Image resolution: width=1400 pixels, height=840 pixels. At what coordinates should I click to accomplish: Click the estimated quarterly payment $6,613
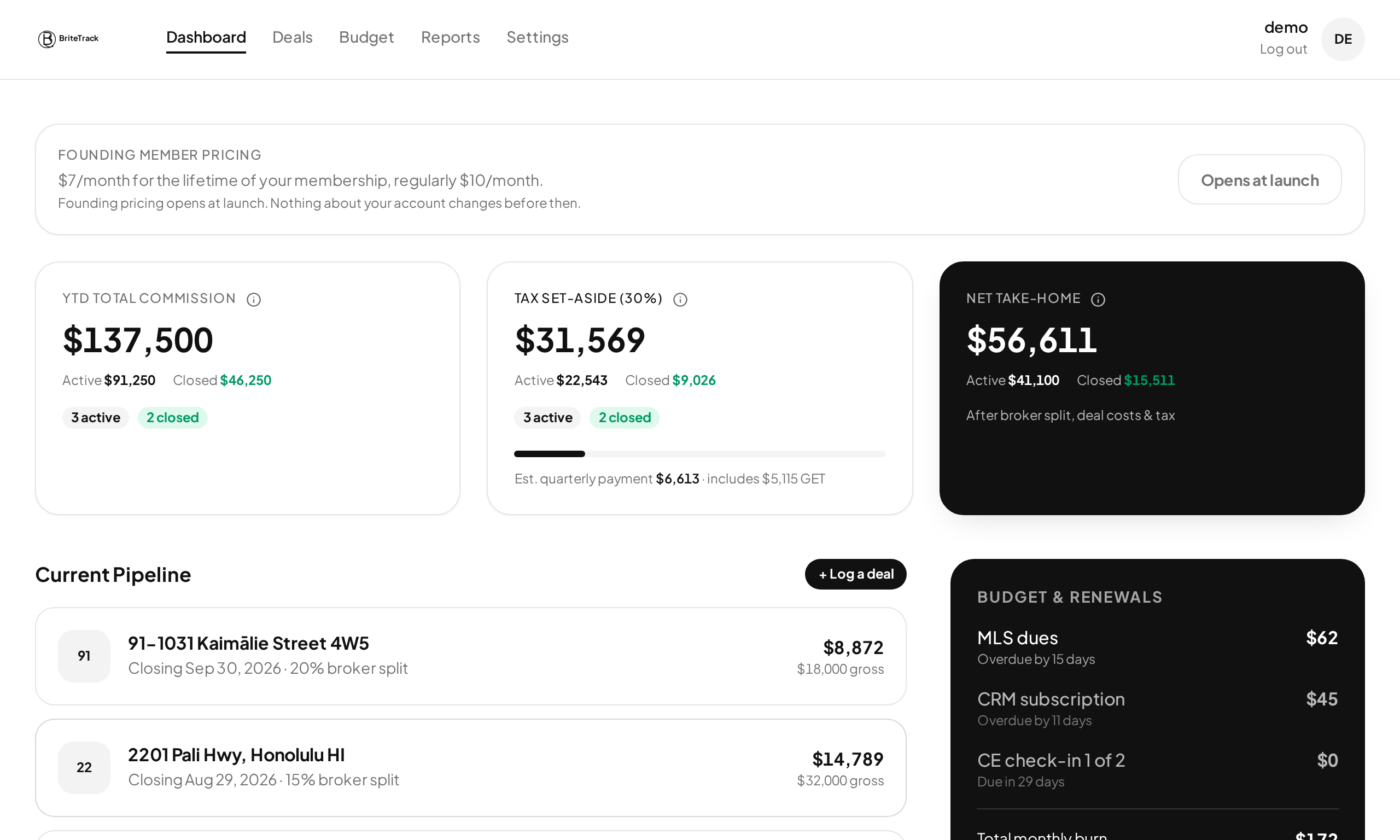[x=678, y=479]
